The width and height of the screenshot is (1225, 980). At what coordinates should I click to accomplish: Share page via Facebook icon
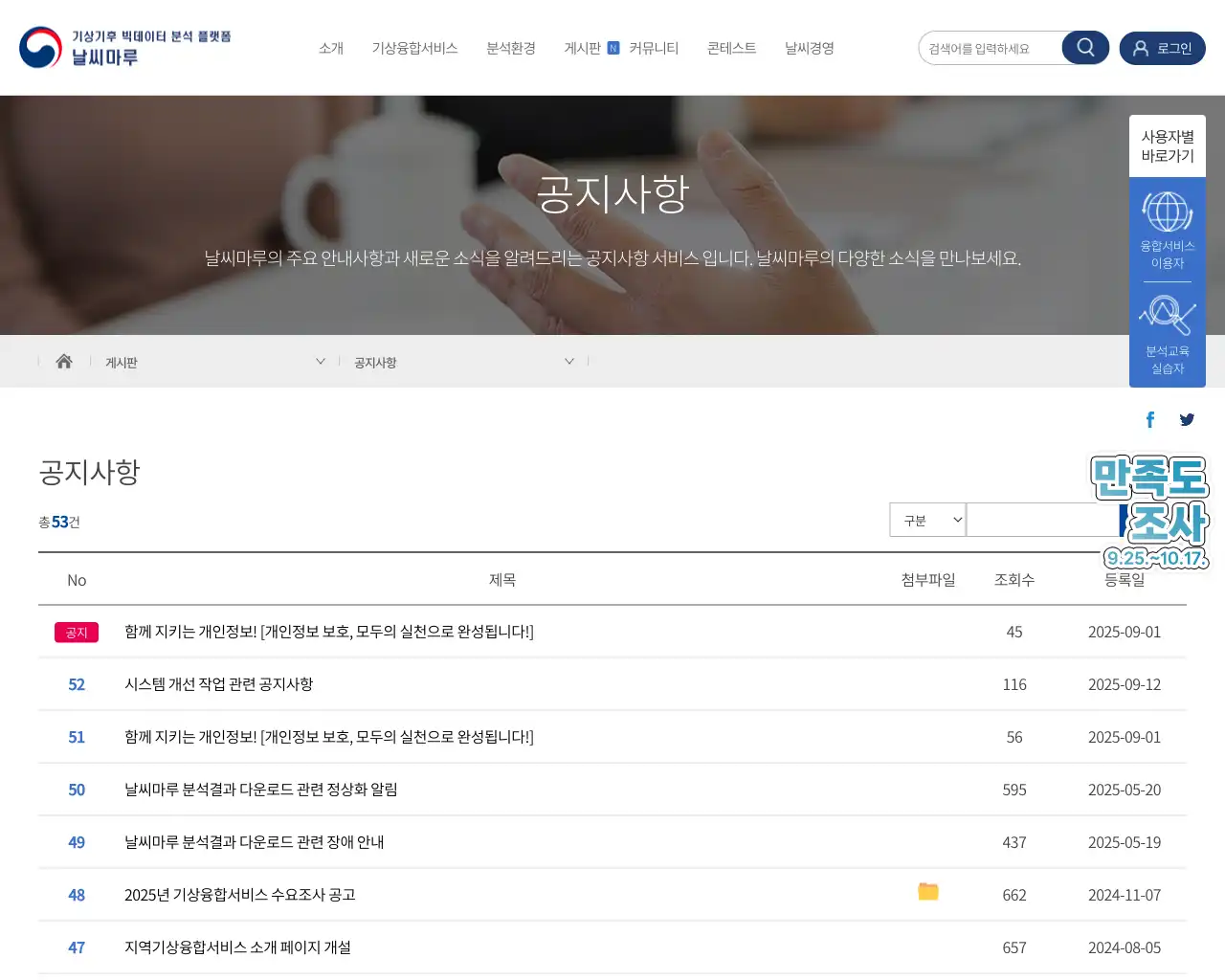click(x=1149, y=419)
